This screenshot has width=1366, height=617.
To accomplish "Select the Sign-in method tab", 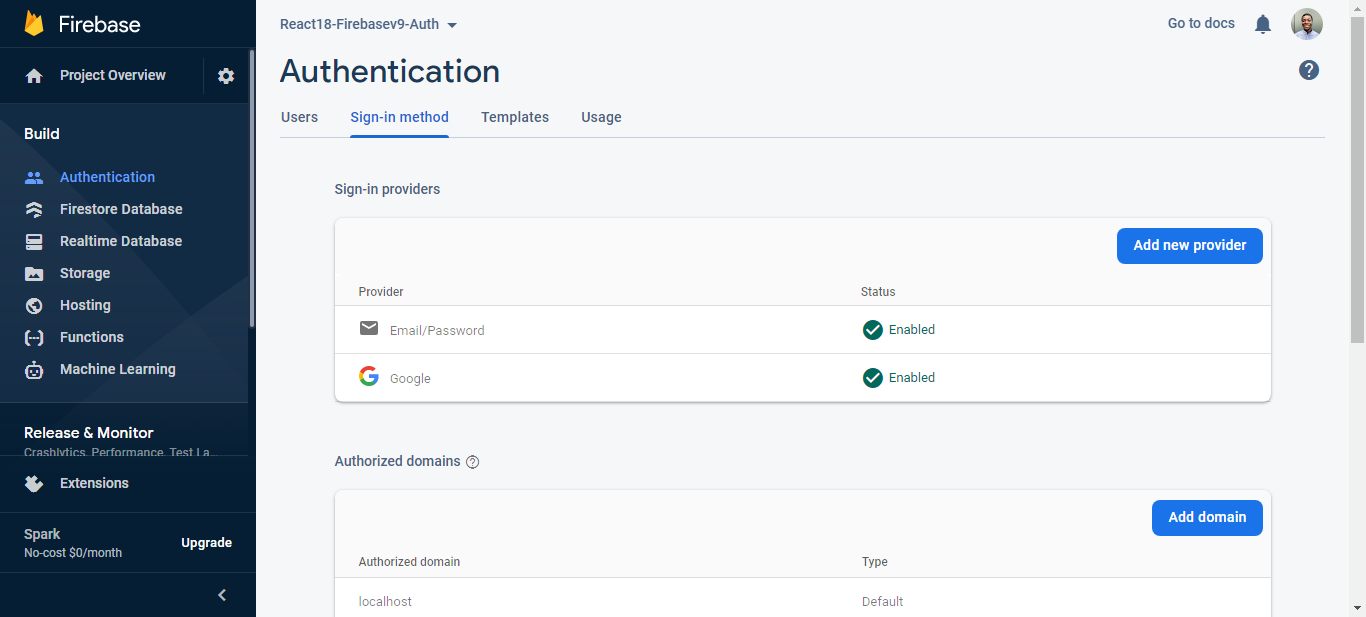I will coord(399,117).
